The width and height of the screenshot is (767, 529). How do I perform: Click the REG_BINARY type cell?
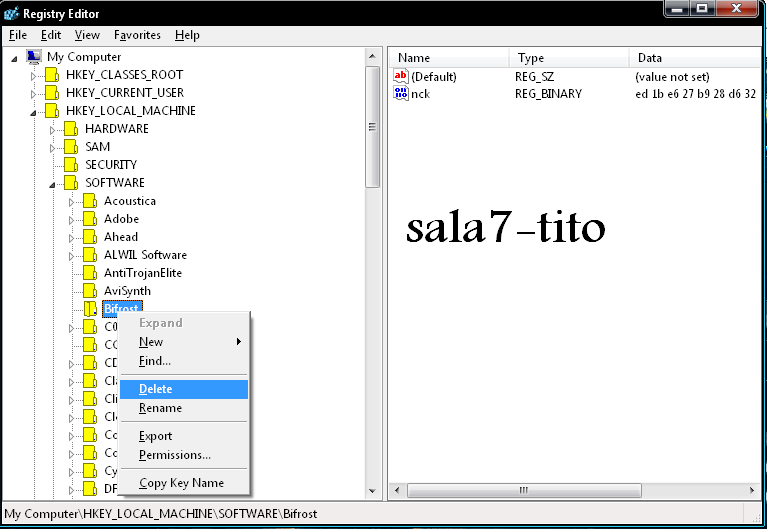click(548, 93)
